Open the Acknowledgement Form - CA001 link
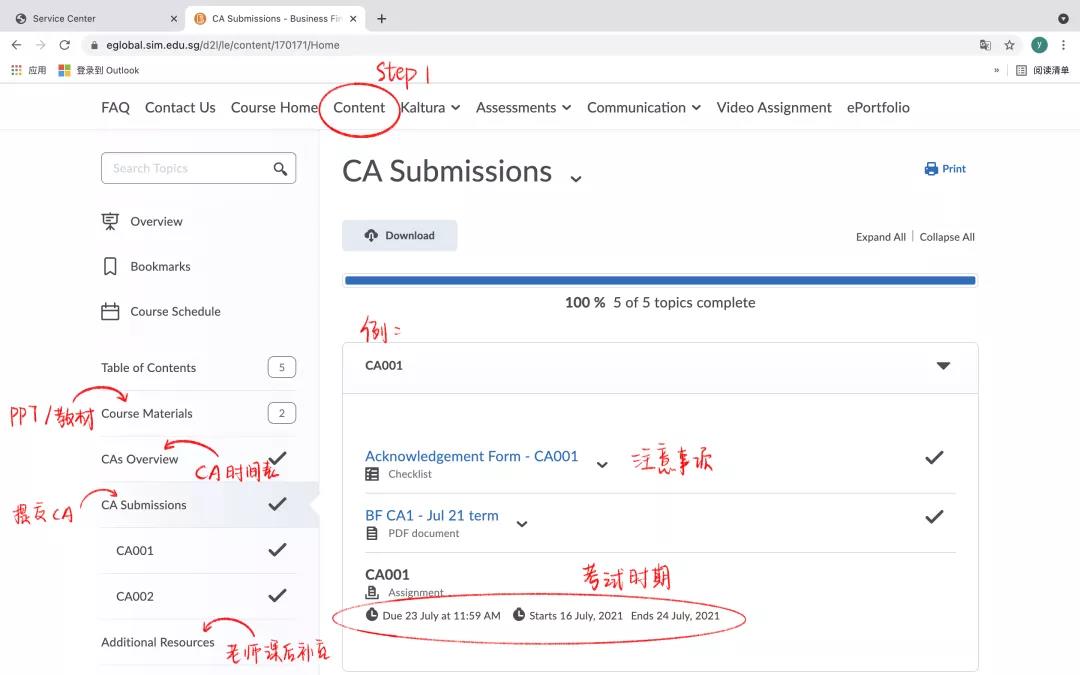 (471, 457)
